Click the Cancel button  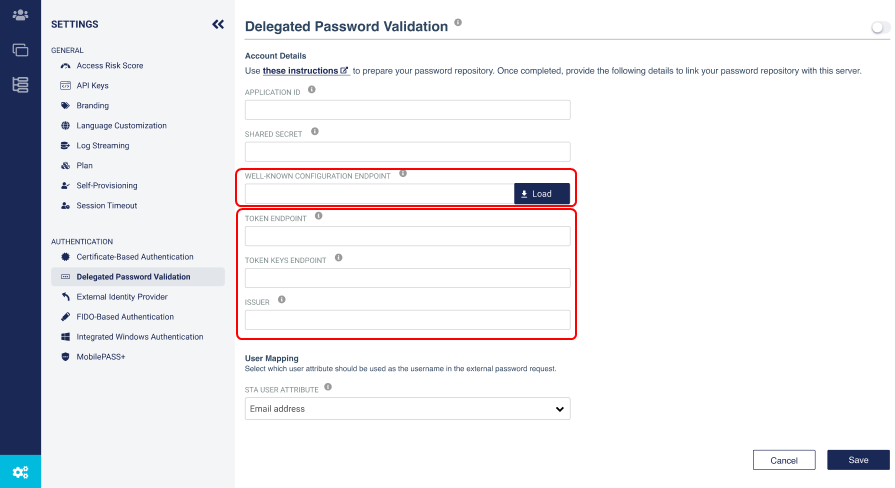784,460
